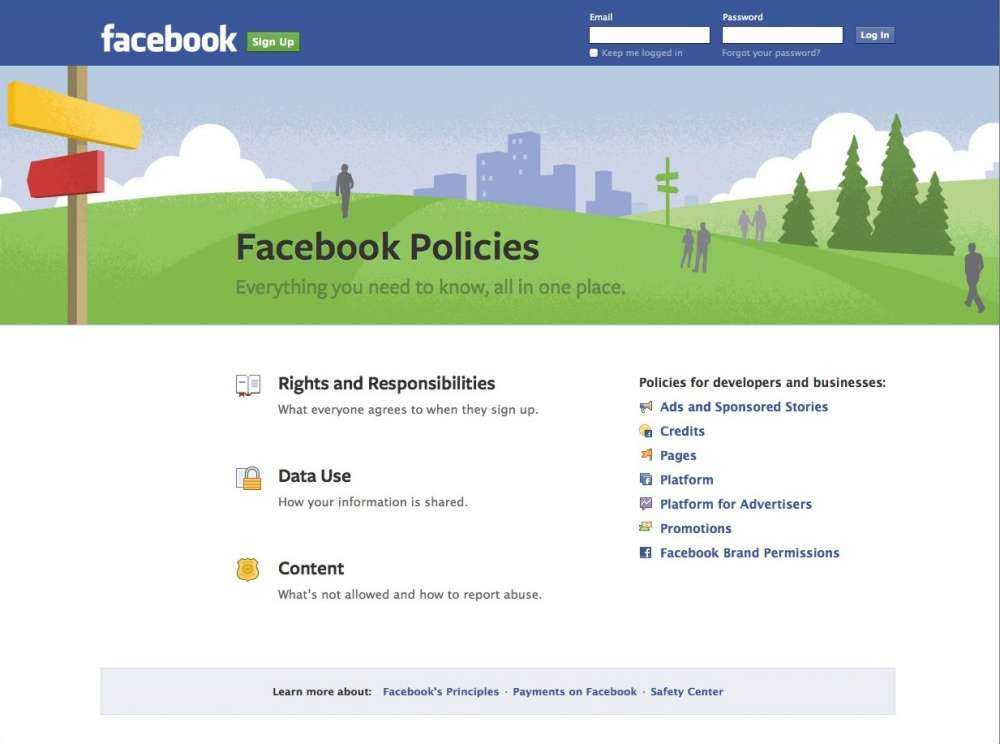
Task: Open the Payments on Facebook link
Action: [574, 691]
